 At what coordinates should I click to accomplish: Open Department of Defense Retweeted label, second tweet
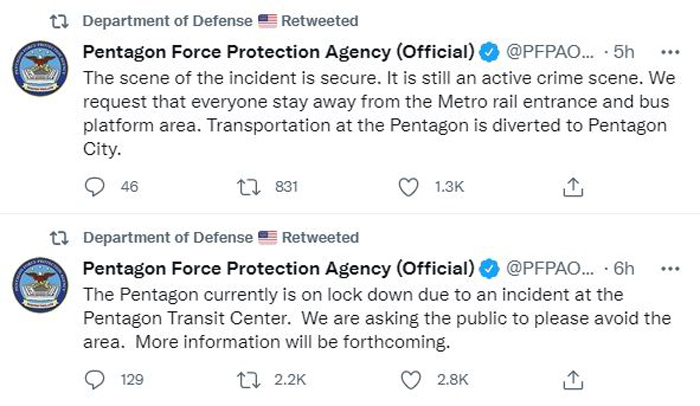(x=221, y=238)
